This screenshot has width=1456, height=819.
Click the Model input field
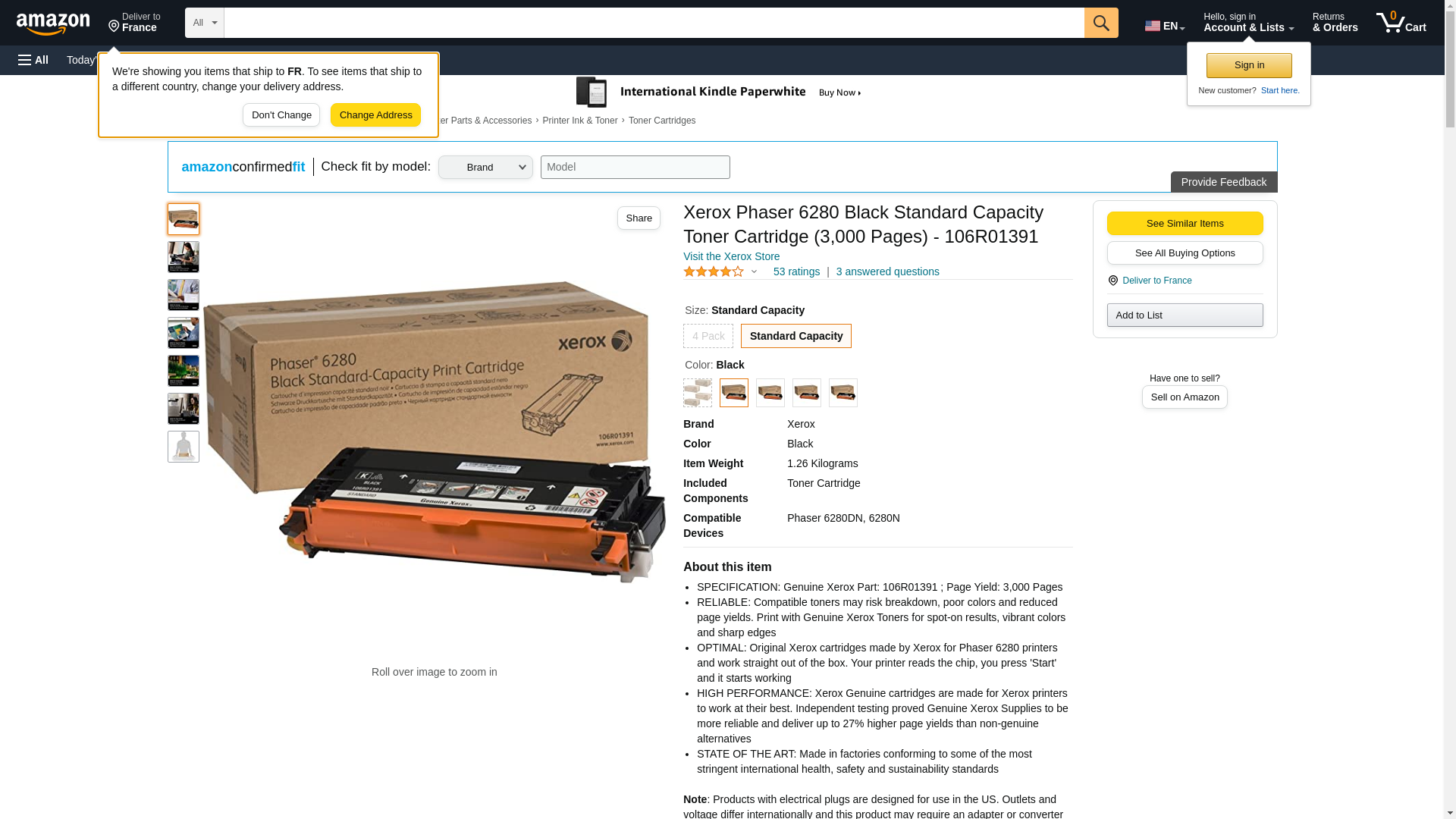(x=635, y=168)
